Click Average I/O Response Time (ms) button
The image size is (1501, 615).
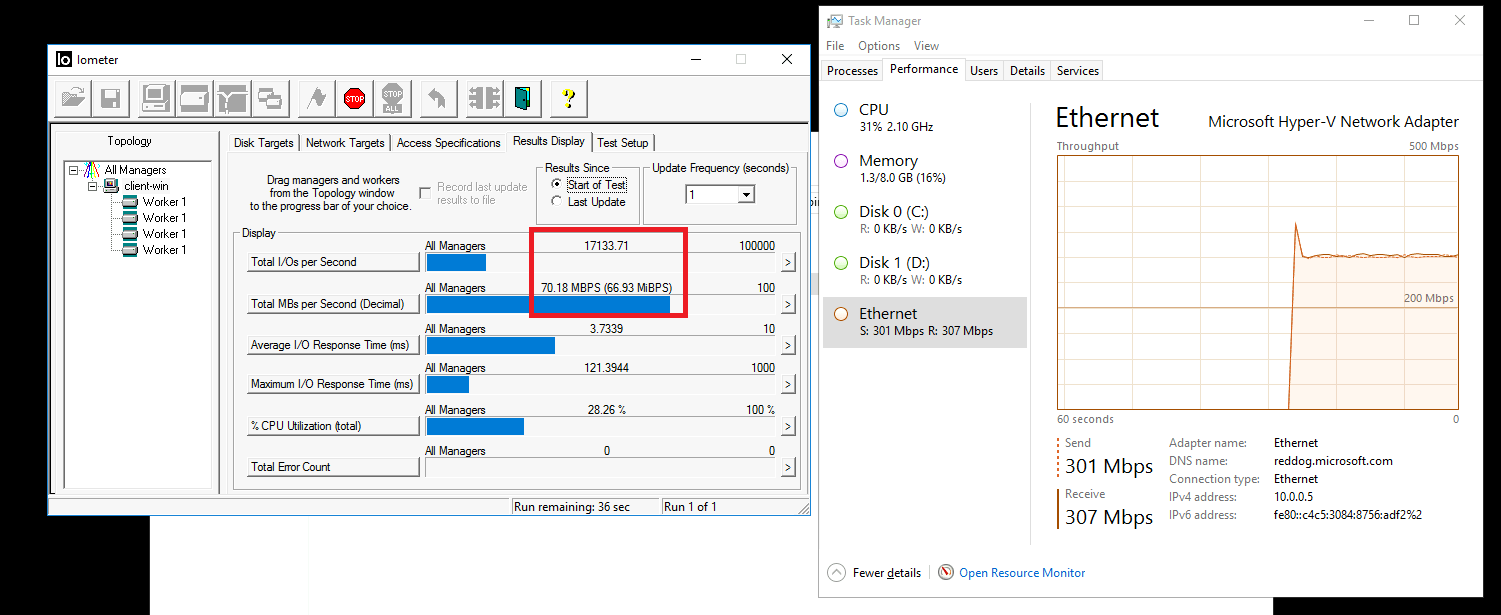tap(333, 345)
